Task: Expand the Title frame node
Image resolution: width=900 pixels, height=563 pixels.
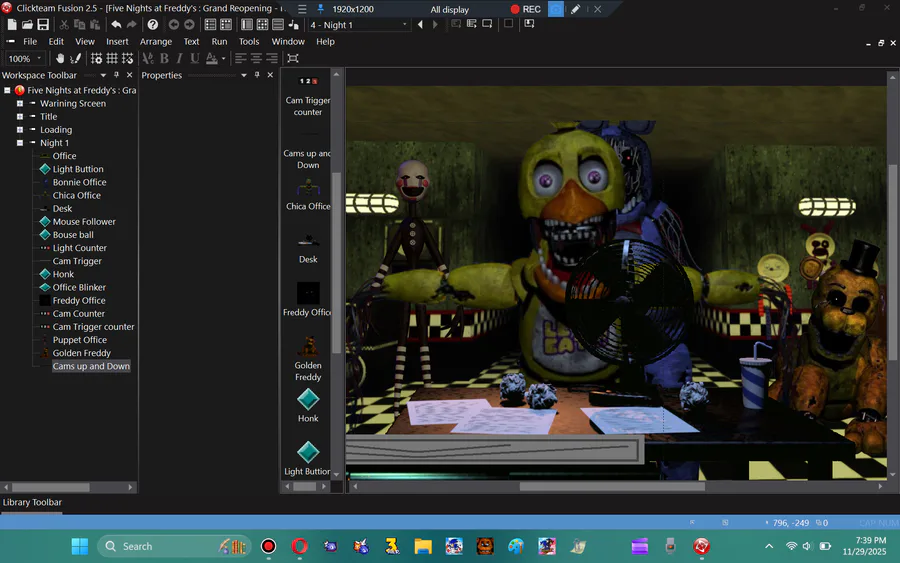Action: pyautogui.click(x=20, y=117)
